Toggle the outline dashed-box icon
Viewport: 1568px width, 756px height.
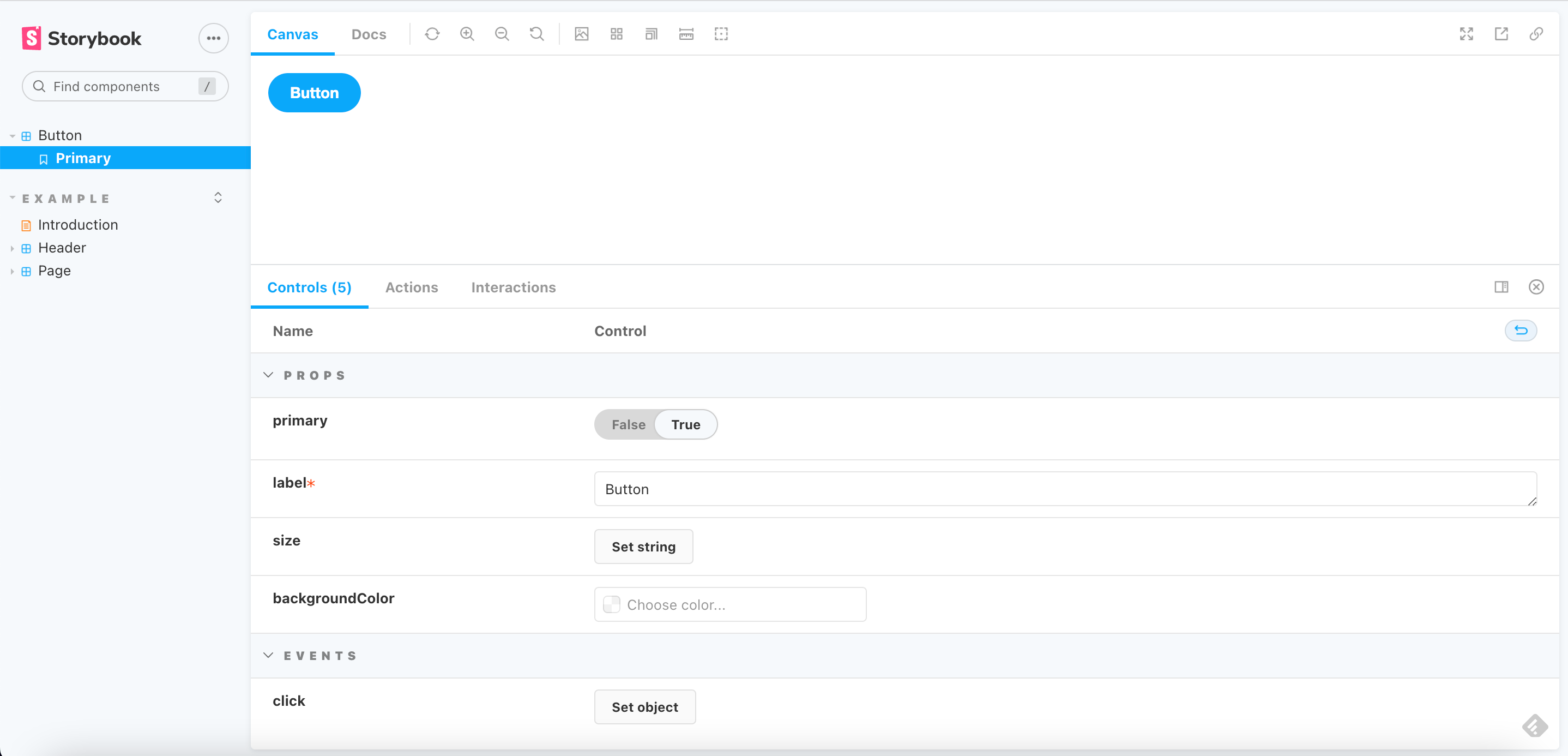(x=721, y=34)
